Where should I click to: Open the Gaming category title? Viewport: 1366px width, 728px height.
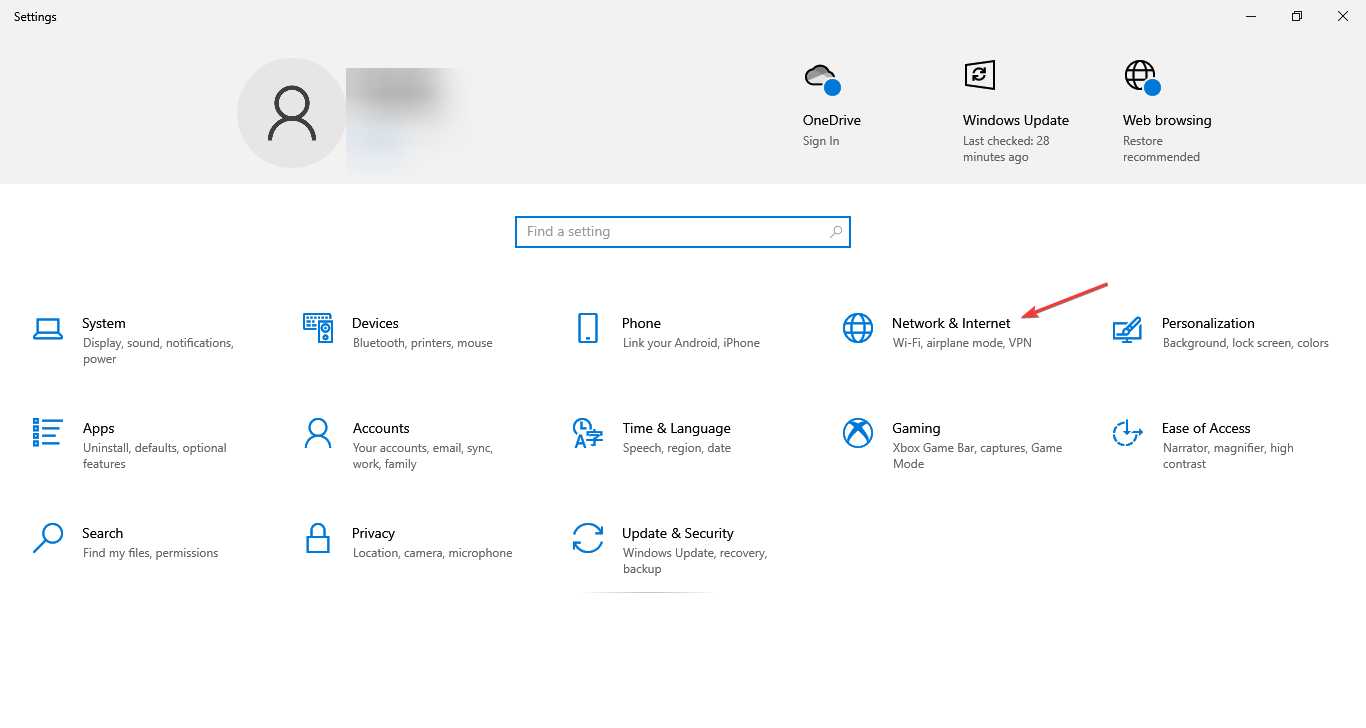[x=917, y=428]
